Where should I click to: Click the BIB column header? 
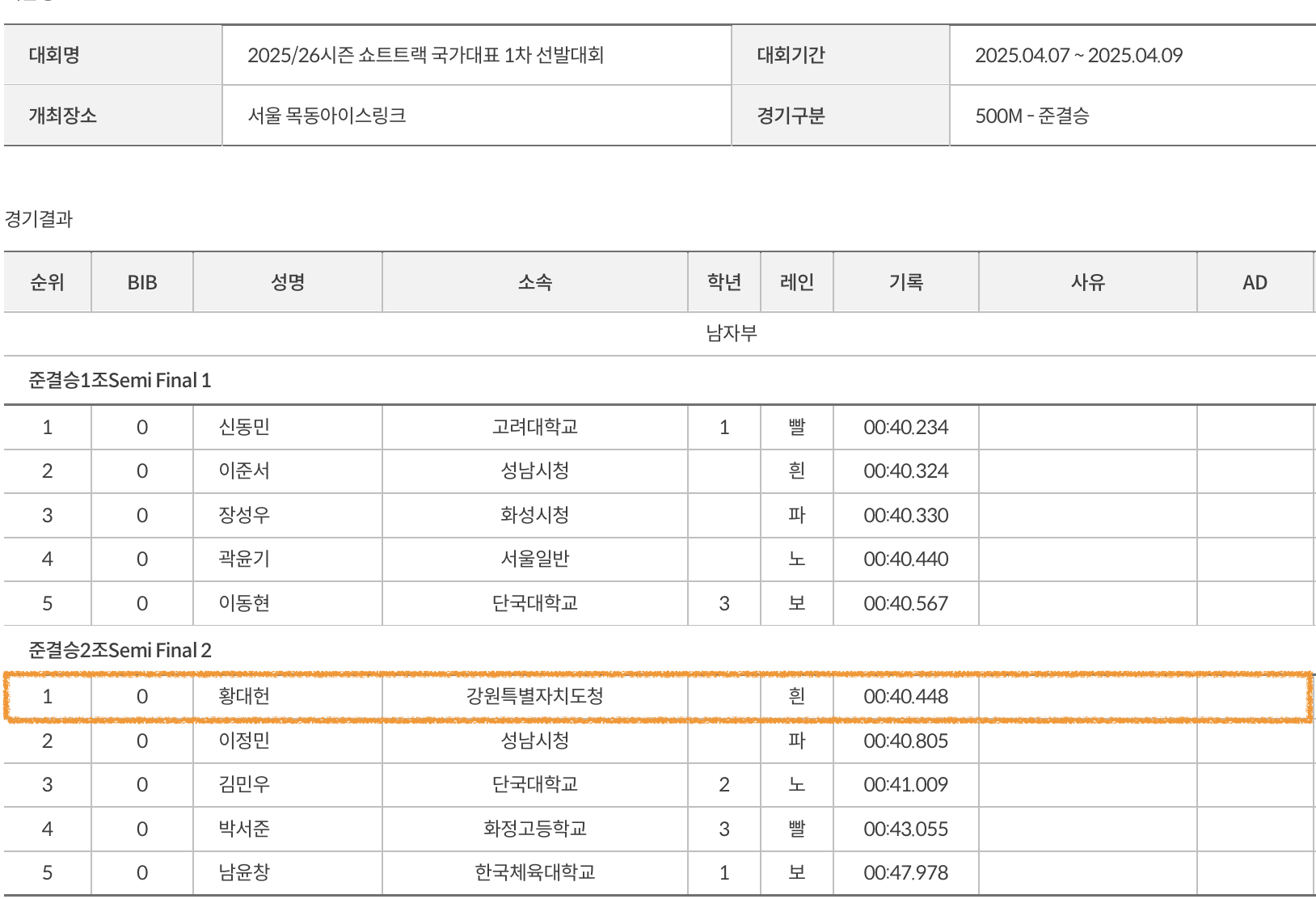[141, 282]
